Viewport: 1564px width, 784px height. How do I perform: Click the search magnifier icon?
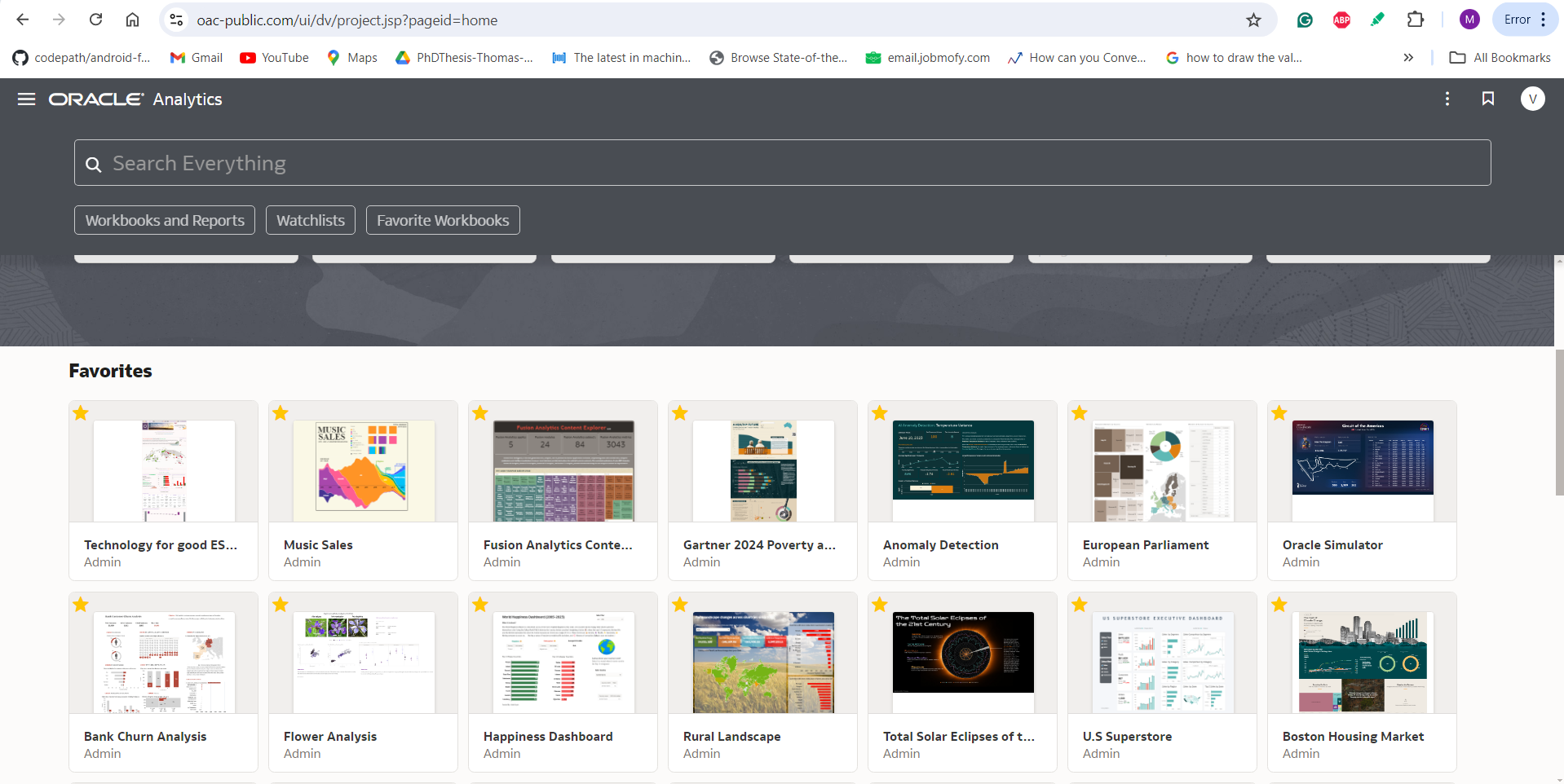coord(94,164)
